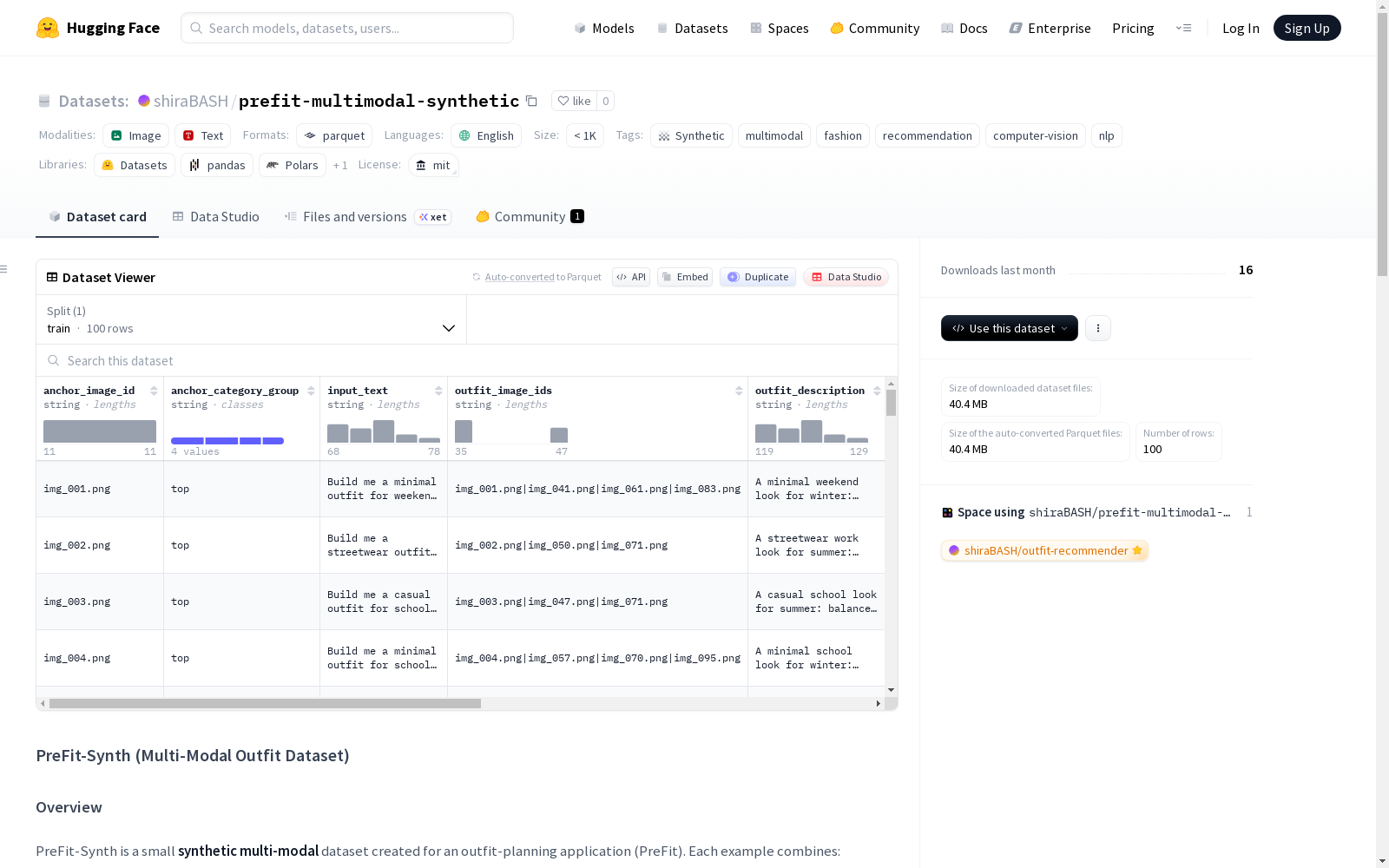Click the Duplicate button
This screenshot has width=1389, height=868.
point(758,277)
